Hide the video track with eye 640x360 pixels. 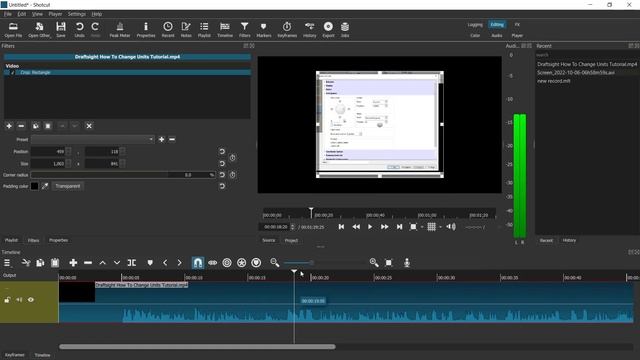31,300
